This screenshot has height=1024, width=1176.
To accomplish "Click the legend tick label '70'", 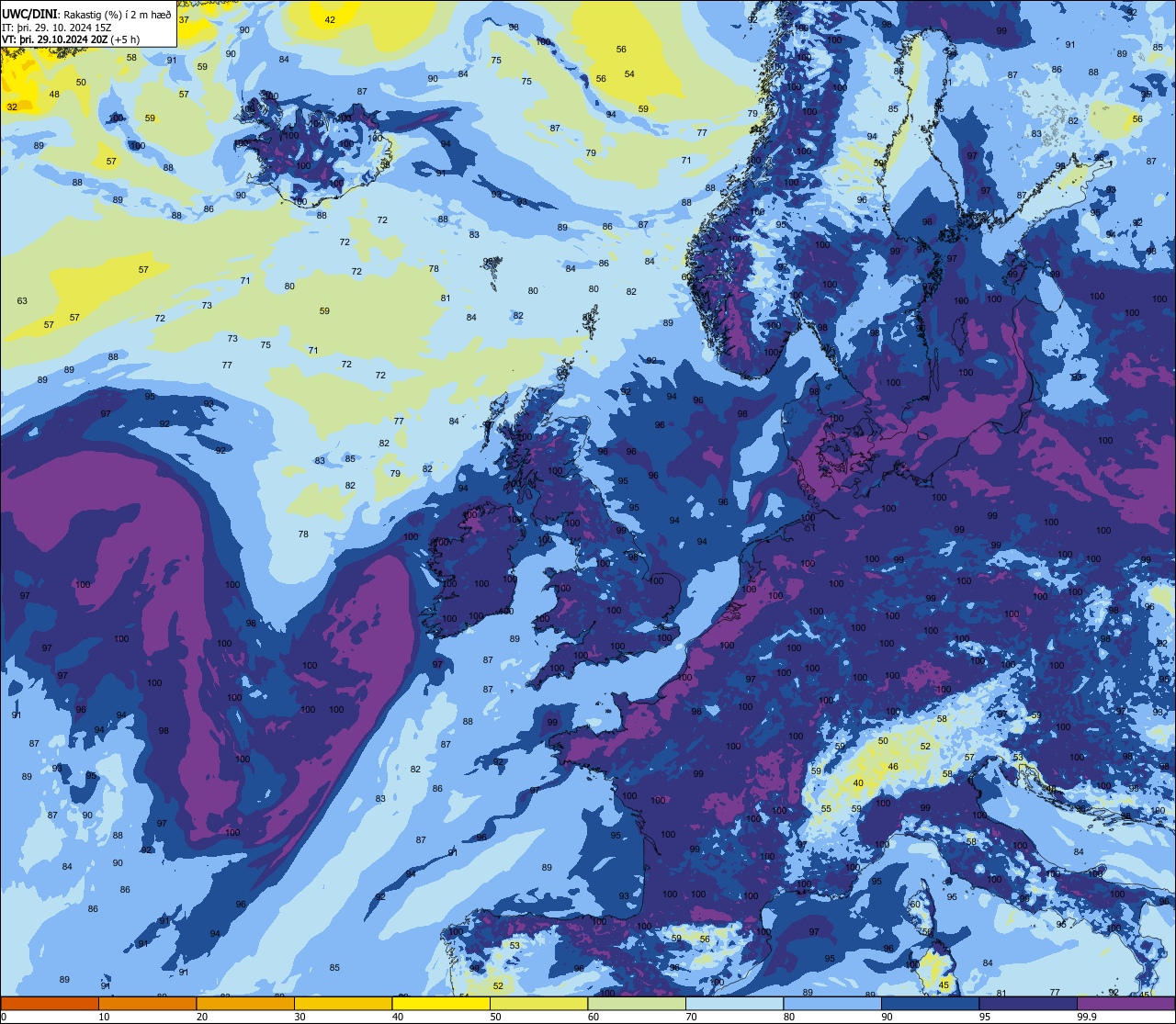I will pyautogui.click(x=691, y=1017).
